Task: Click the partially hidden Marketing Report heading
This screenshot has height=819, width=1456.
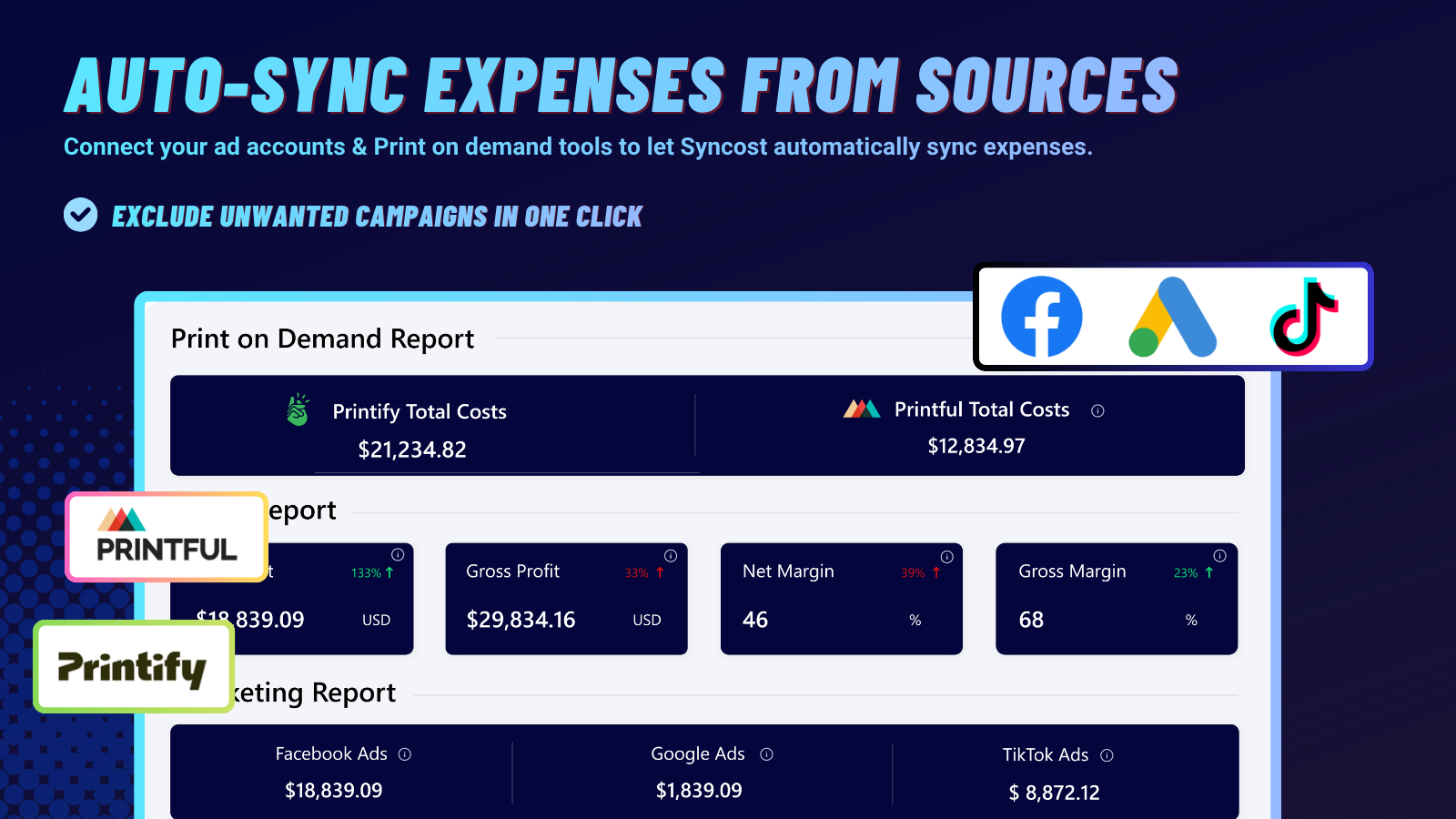Action: pos(315,693)
